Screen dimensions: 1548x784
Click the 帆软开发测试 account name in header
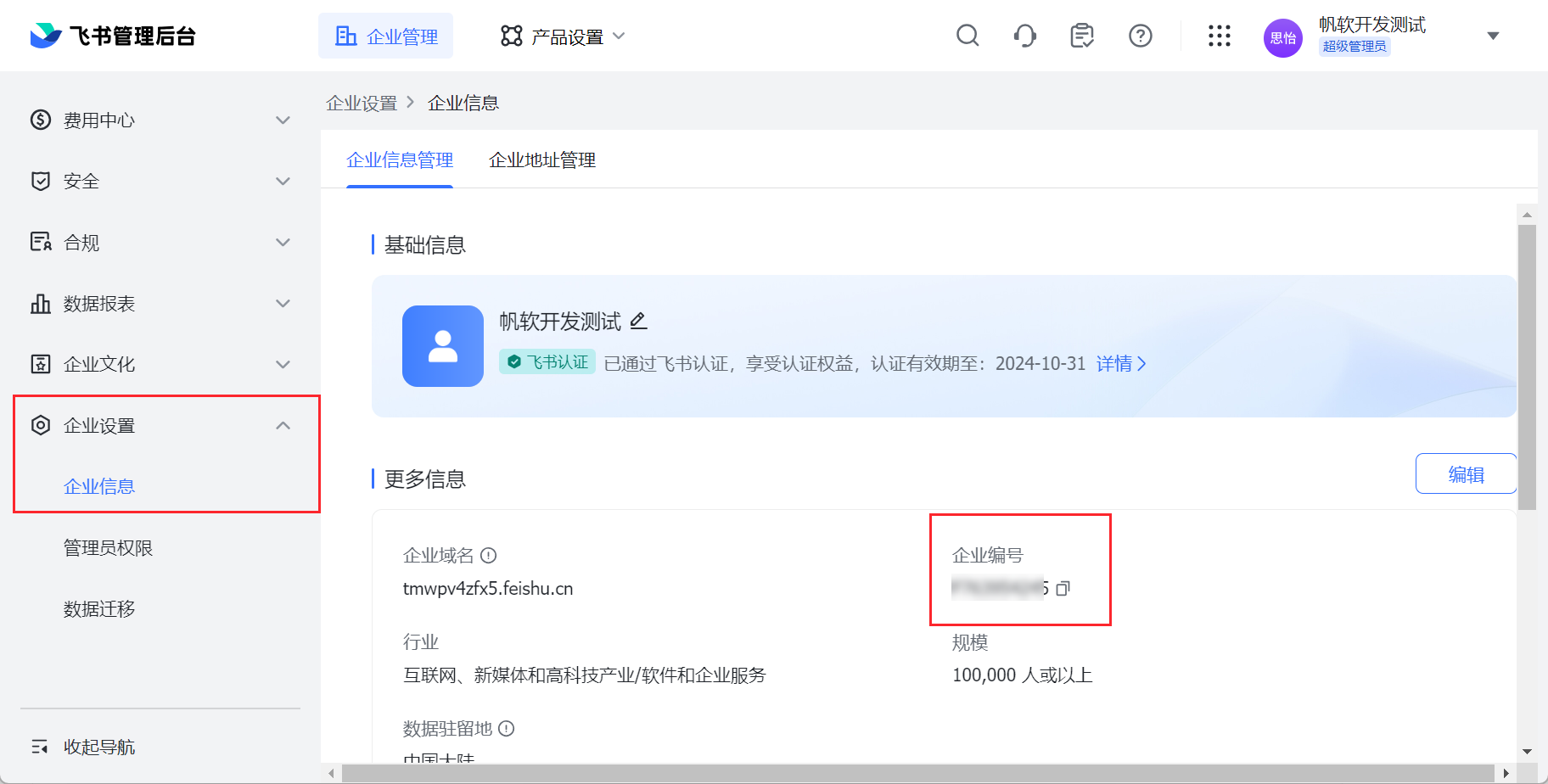point(1372,25)
